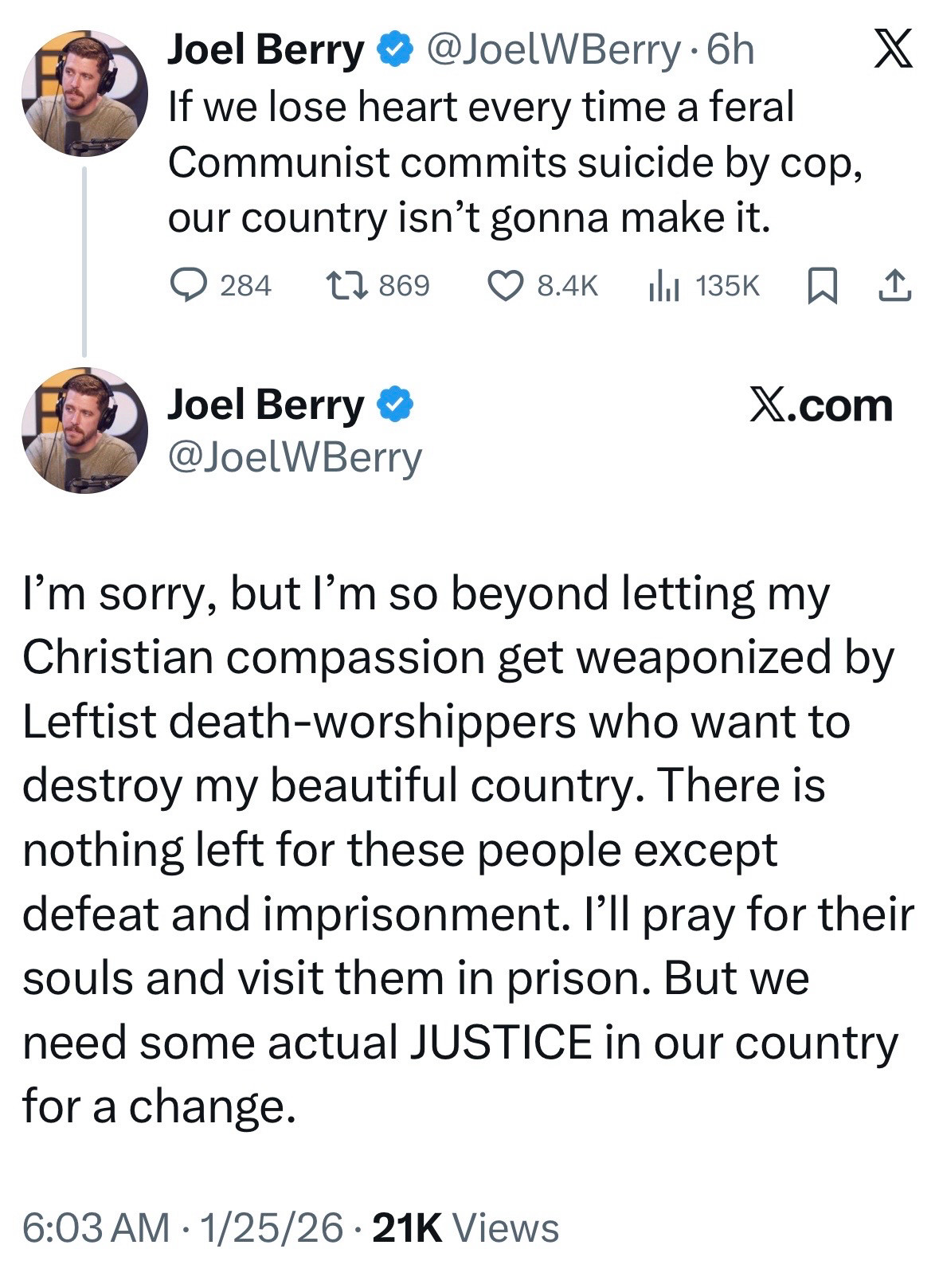Click the 6:03 AM timestamp
The width and height of the screenshot is (939, 1288).
[x=96, y=1227]
